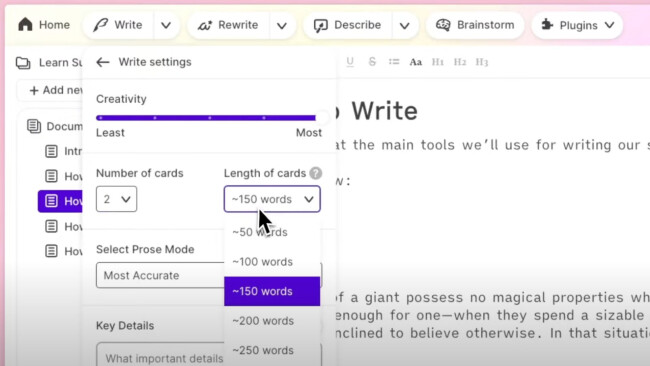This screenshot has width=650, height=366.
Task: Click the Key Details input field
Action: [161, 355]
